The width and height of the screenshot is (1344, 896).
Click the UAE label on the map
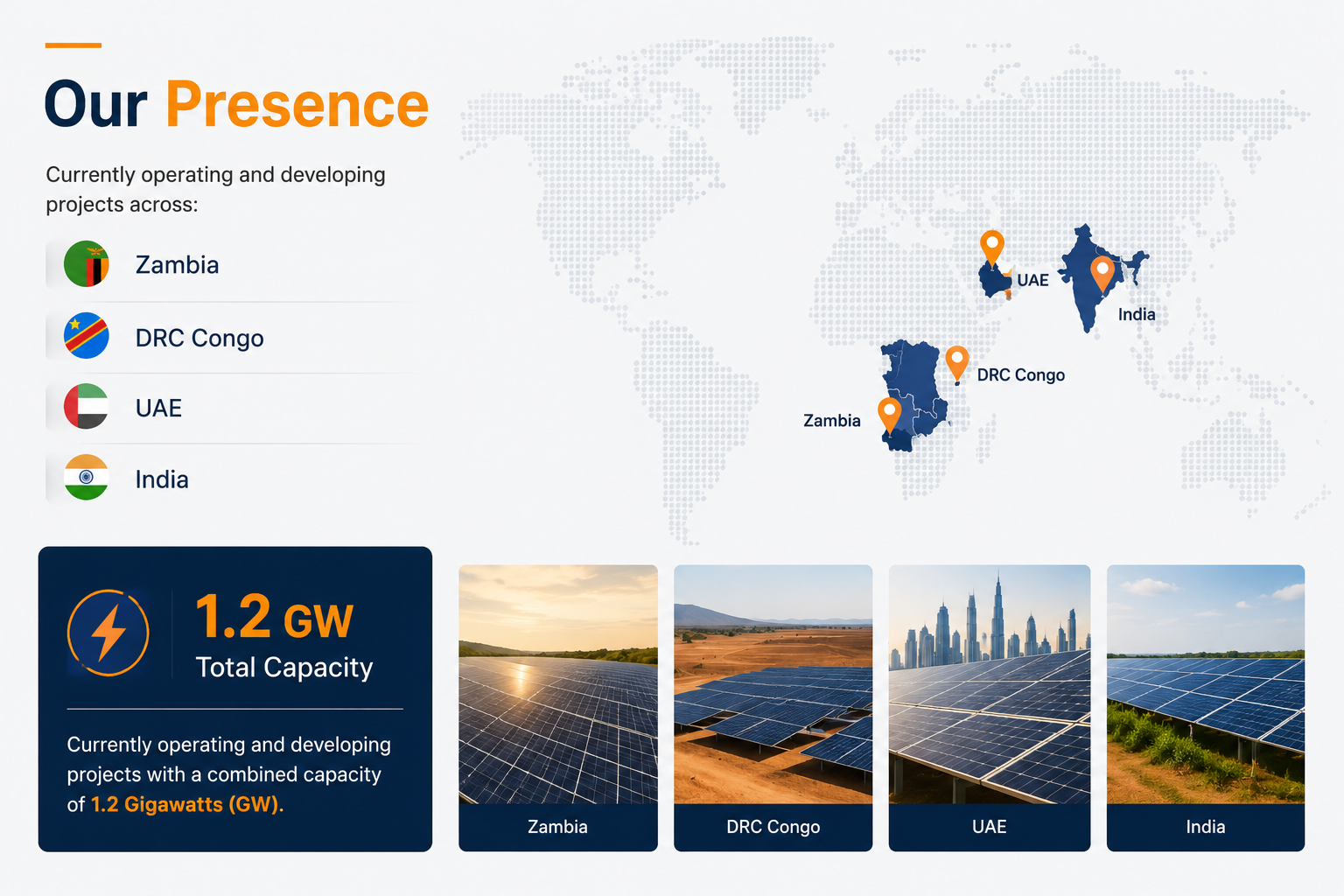point(1032,280)
